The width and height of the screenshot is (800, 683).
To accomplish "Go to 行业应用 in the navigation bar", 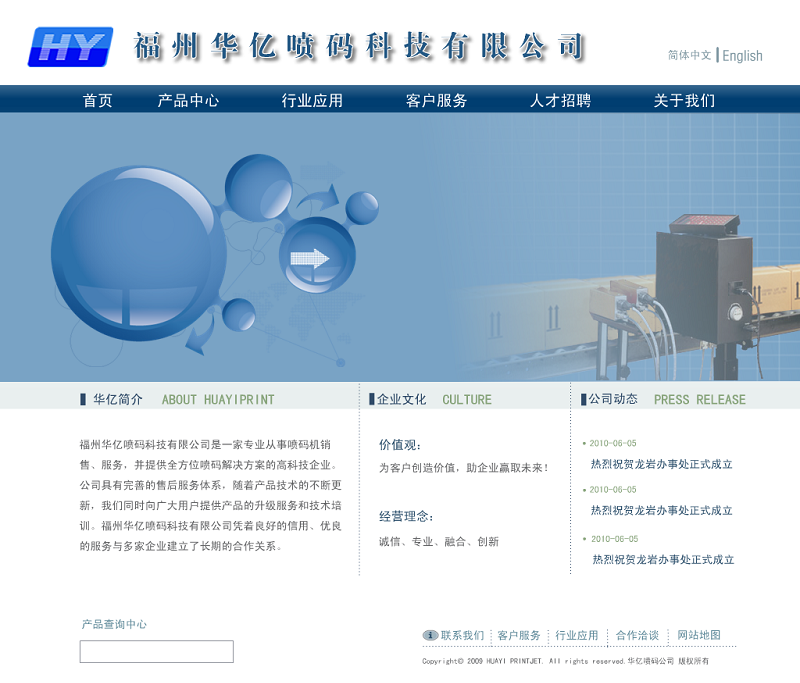I will click(x=312, y=100).
